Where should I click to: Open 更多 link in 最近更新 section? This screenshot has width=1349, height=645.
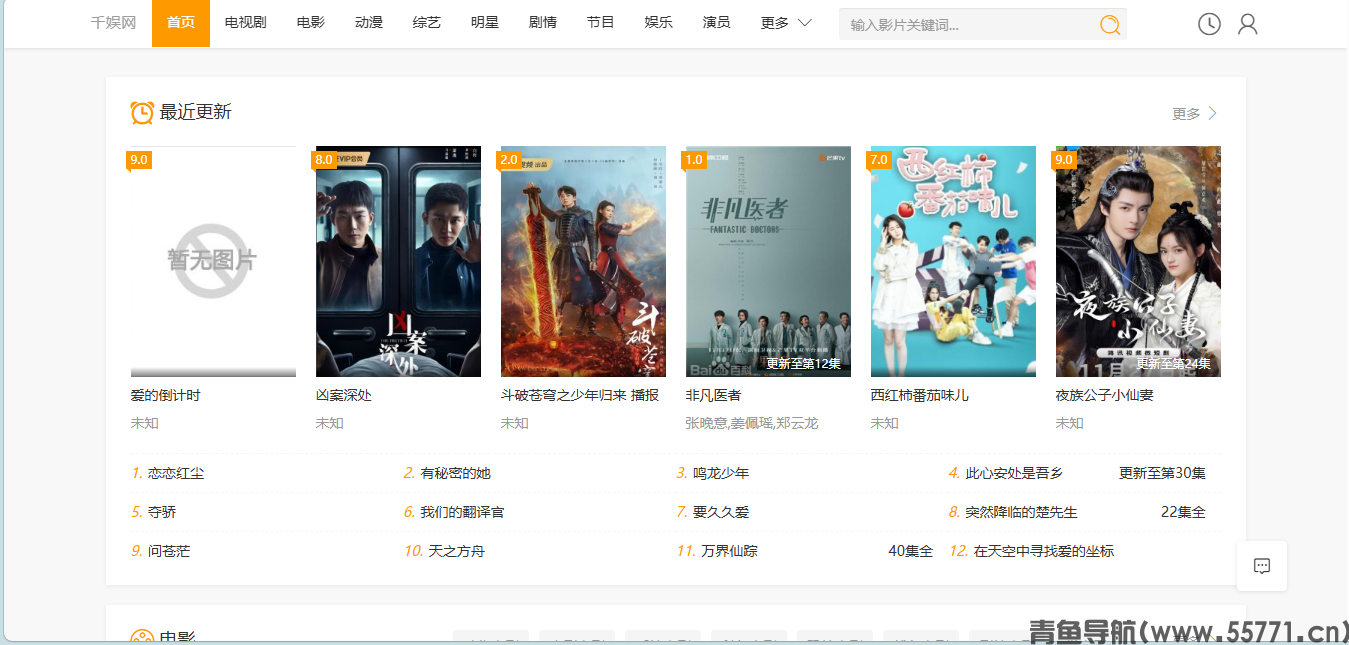click(x=1195, y=114)
